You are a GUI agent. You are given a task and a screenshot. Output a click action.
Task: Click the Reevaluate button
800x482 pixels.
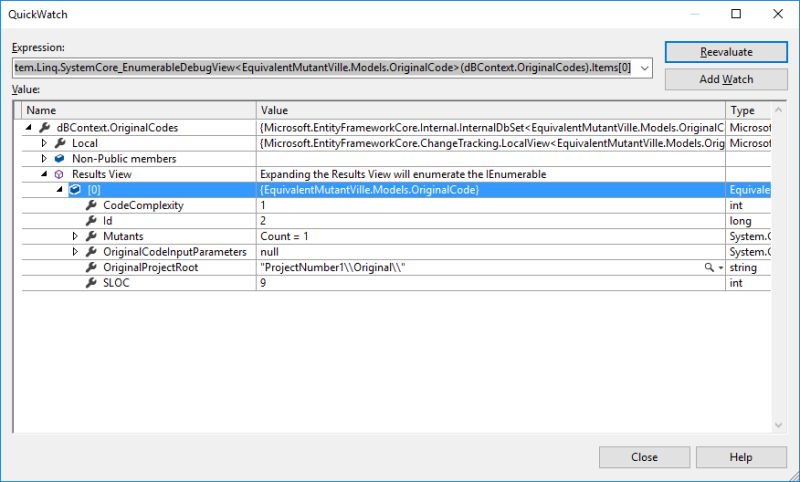[x=726, y=52]
